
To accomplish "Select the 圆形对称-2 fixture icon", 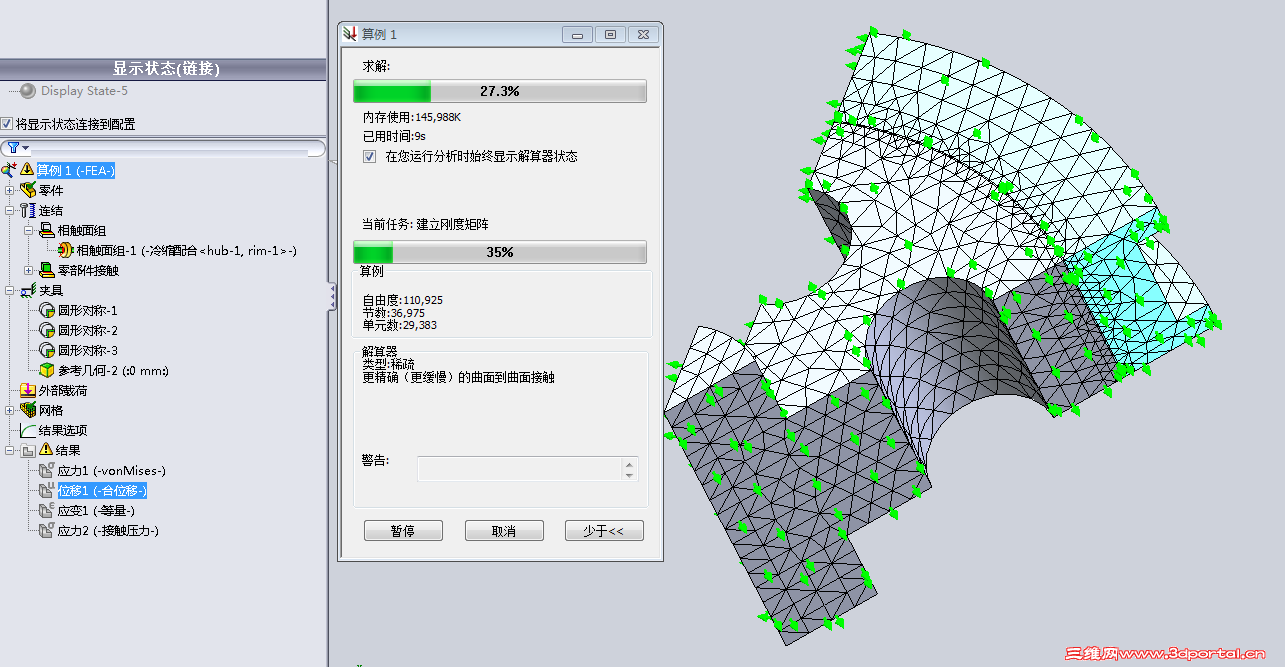I will tap(47, 330).
